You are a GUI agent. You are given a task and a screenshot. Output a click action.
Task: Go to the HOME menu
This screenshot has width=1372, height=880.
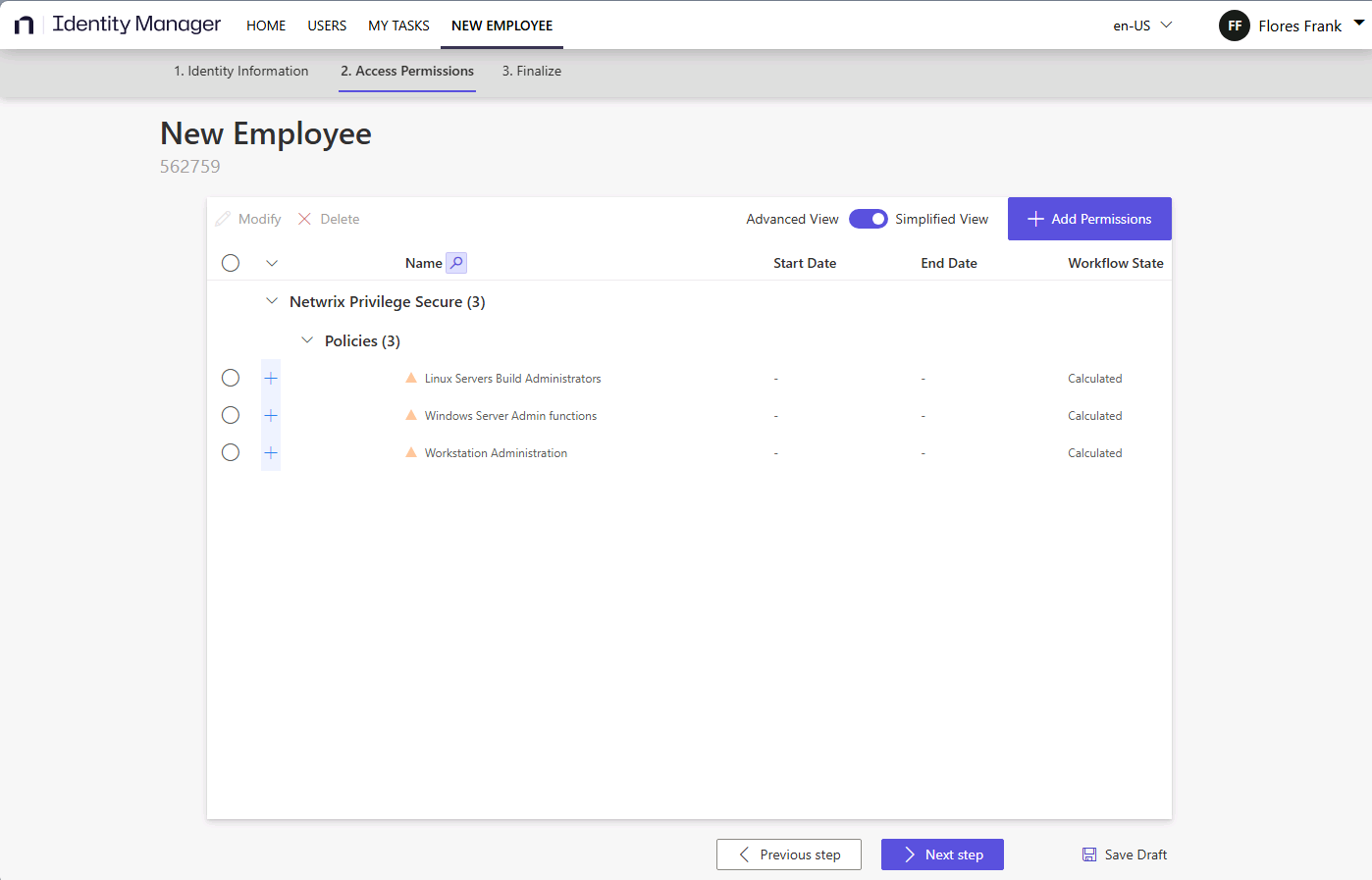(x=266, y=26)
